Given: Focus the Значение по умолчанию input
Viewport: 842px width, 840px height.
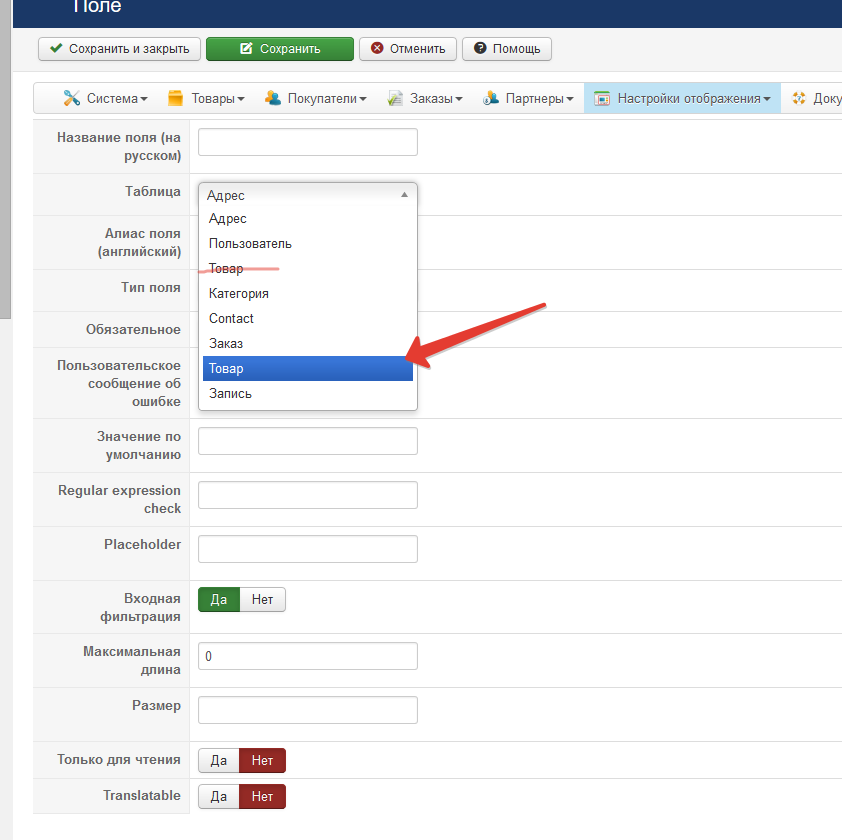Looking at the screenshot, I should pyautogui.click(x=308, y=441).
